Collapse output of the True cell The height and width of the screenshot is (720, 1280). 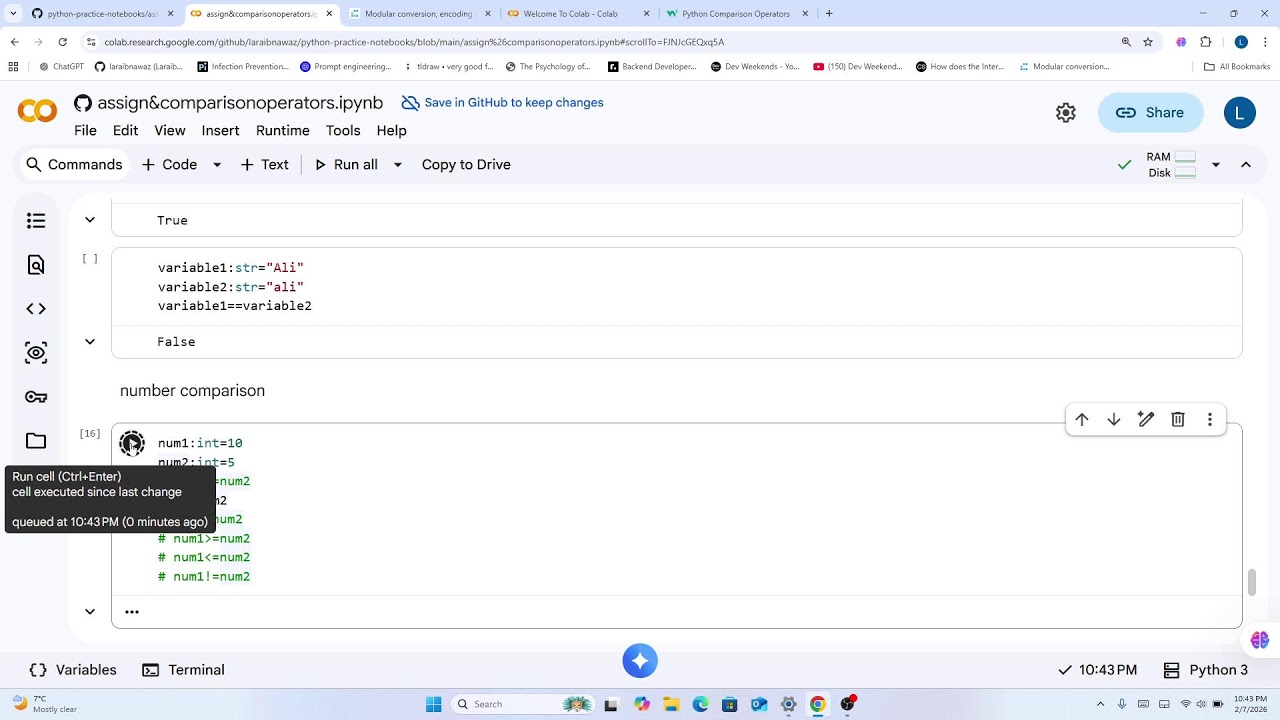click(90, 220)
